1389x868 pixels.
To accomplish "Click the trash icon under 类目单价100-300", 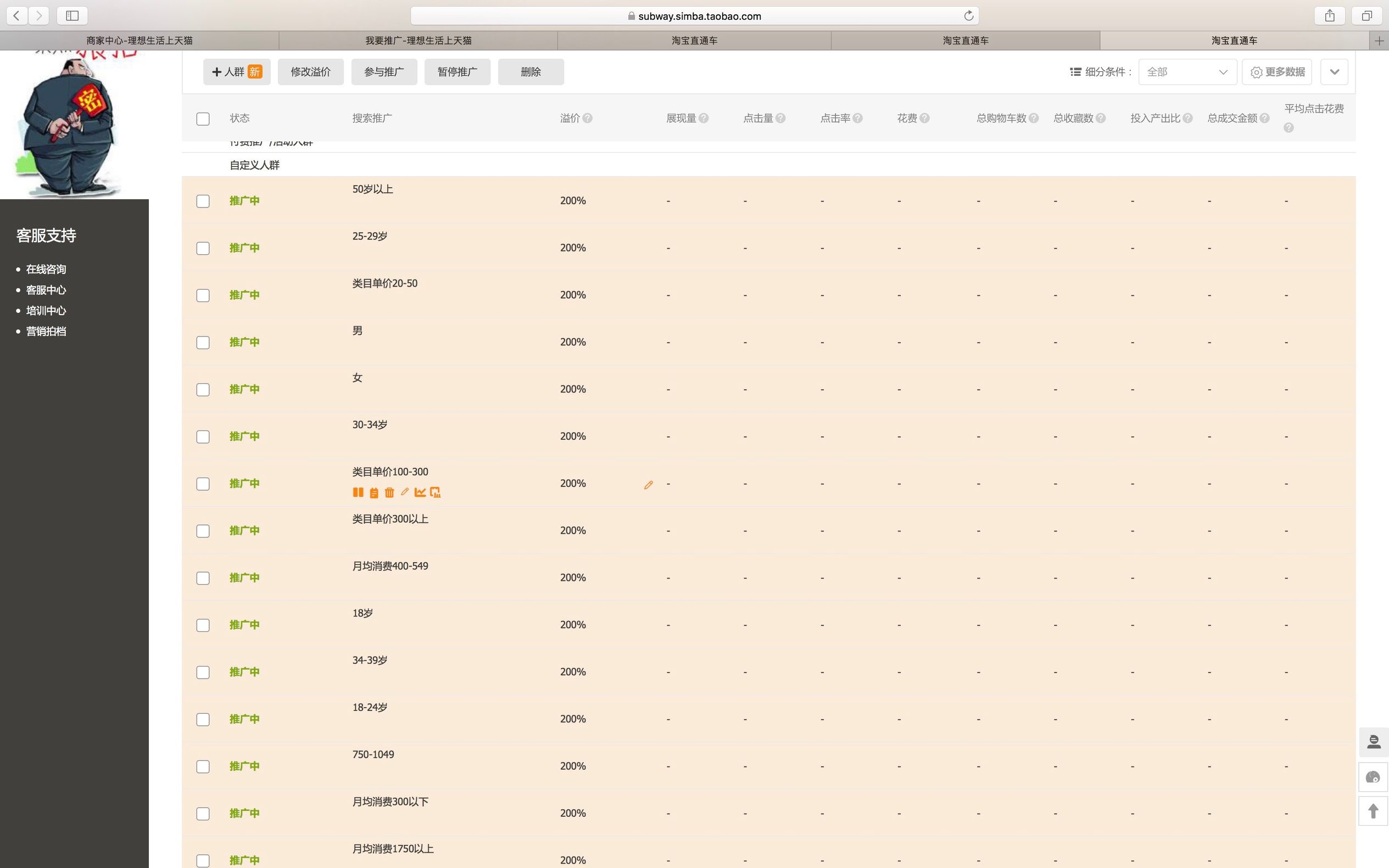I will [389, 492].
